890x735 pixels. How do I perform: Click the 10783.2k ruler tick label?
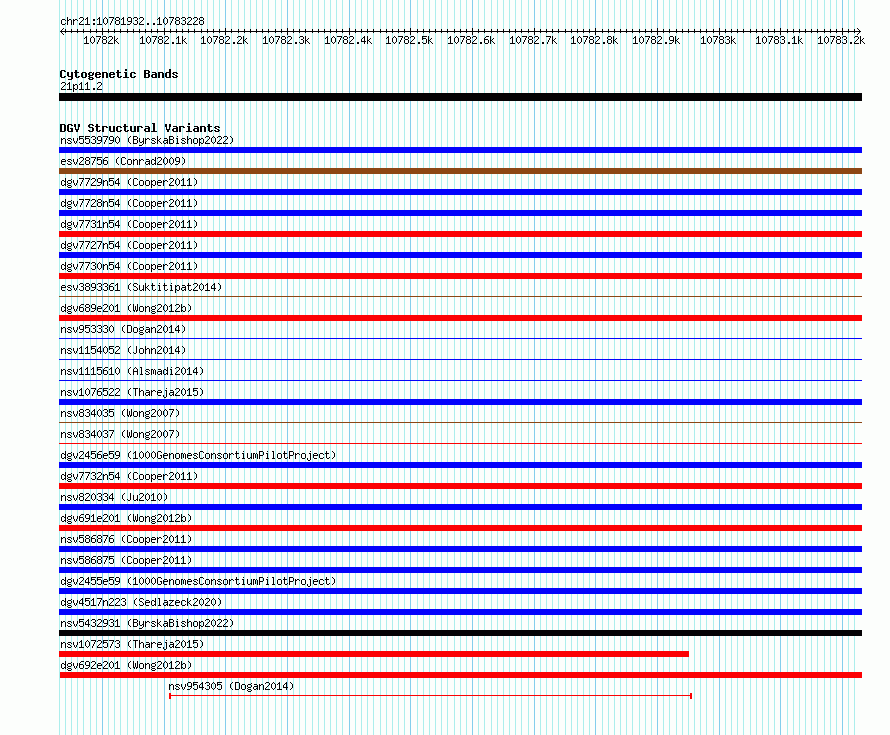click(x=841, y=40)
